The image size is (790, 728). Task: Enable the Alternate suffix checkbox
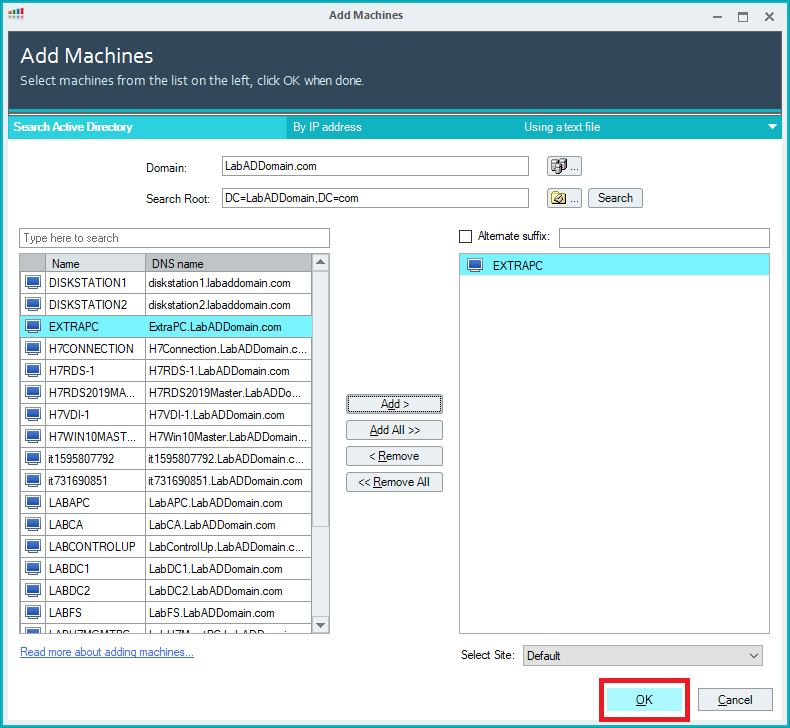click(x=465, y=237)
